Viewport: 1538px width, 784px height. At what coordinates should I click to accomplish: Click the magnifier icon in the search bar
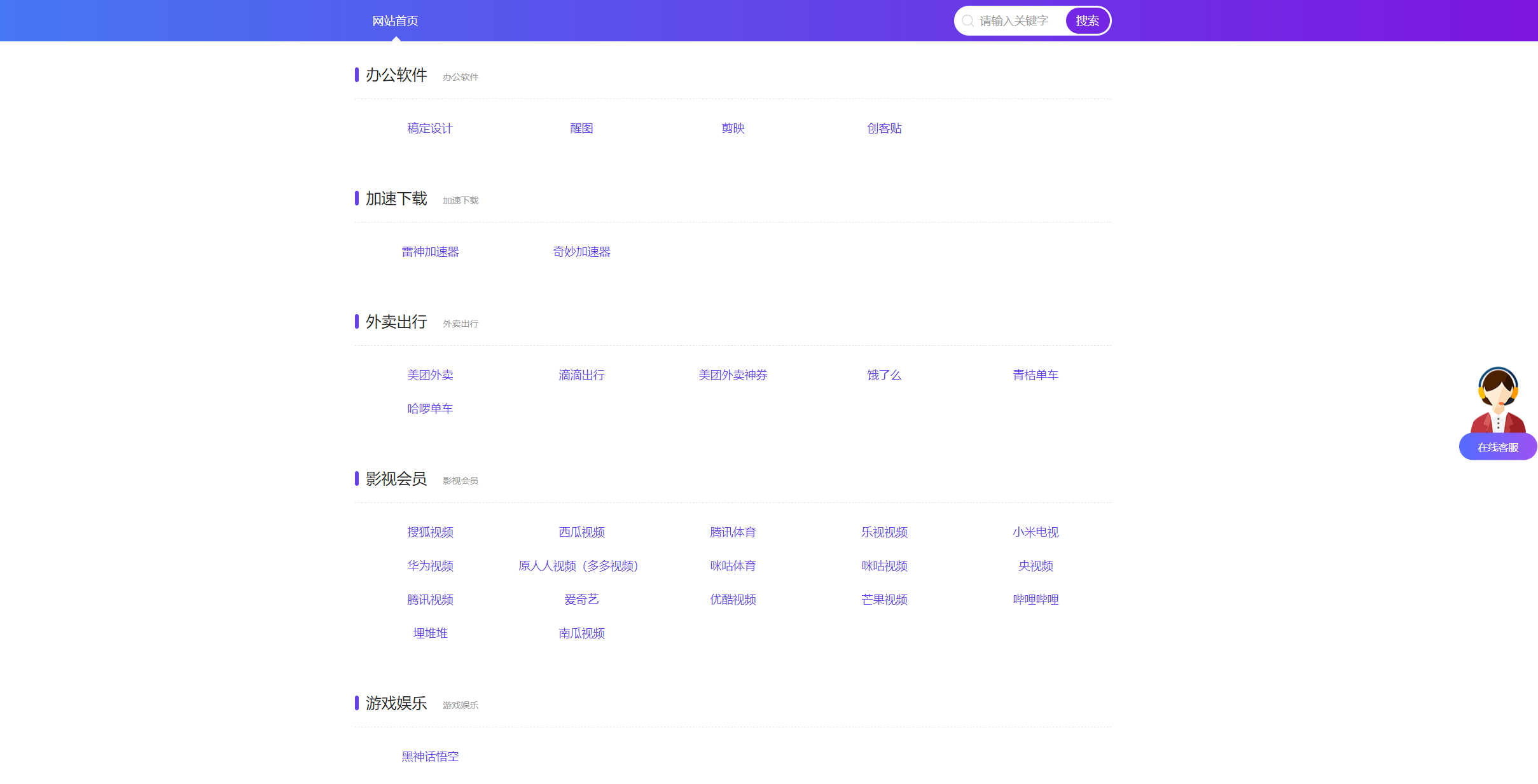(x=968, y=20)
